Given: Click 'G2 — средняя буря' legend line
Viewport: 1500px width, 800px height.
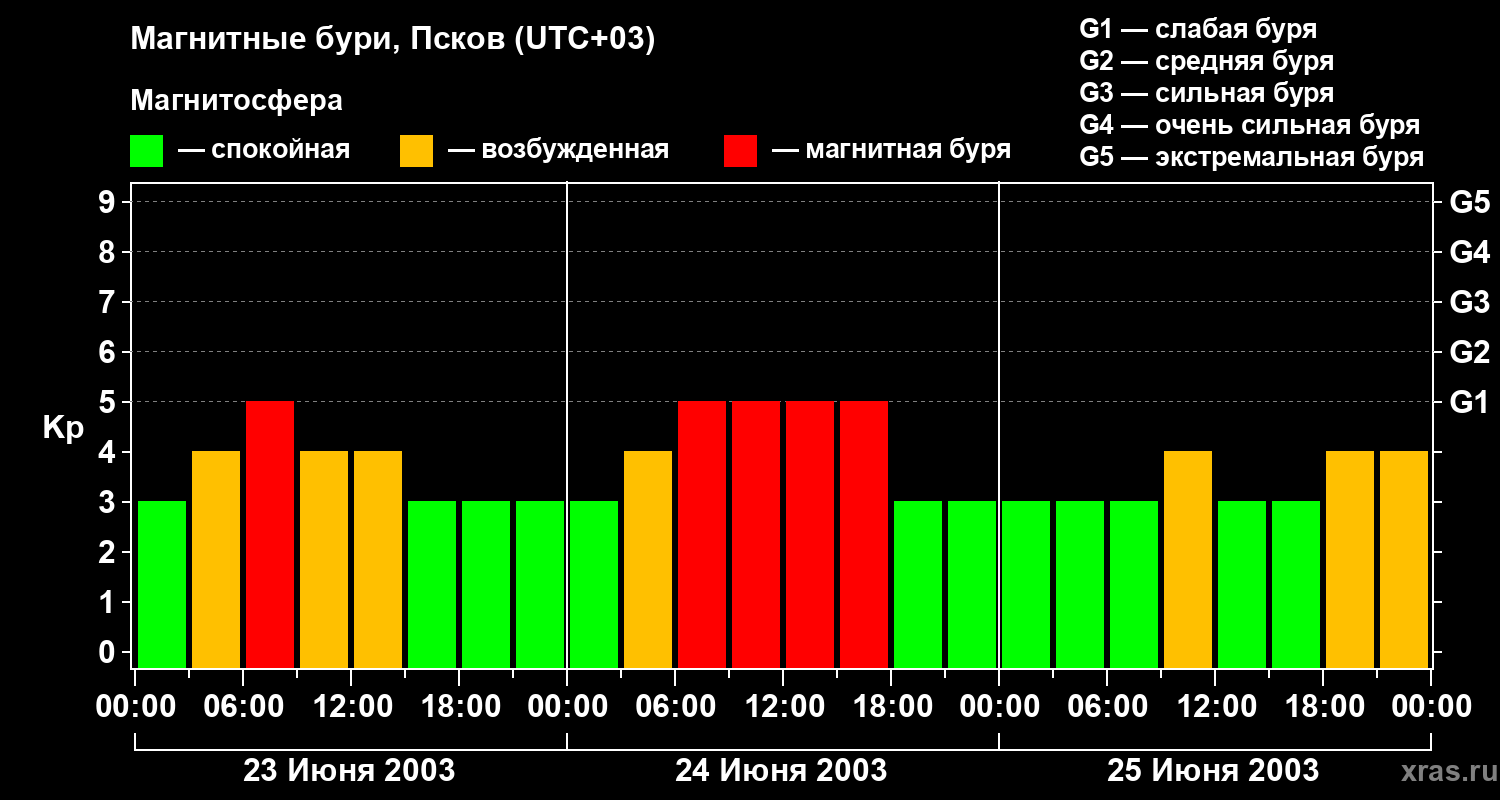Looking at the screenshot, I should pyautogui.click(x=1206, y=61).
